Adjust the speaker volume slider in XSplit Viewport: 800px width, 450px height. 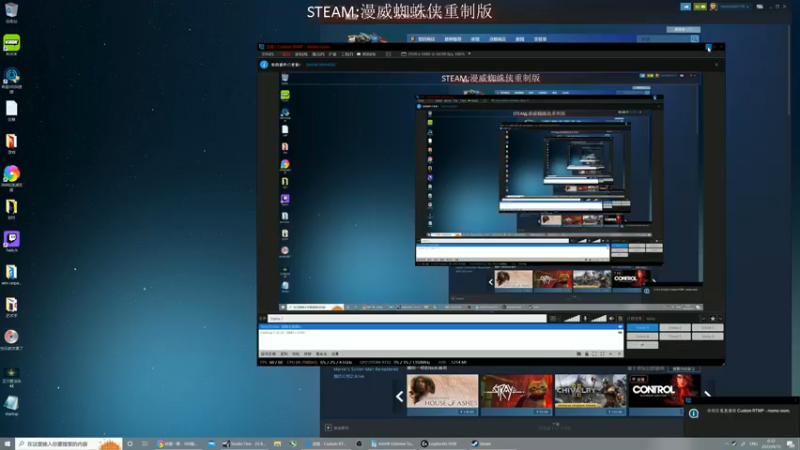(x=598, y=318)
